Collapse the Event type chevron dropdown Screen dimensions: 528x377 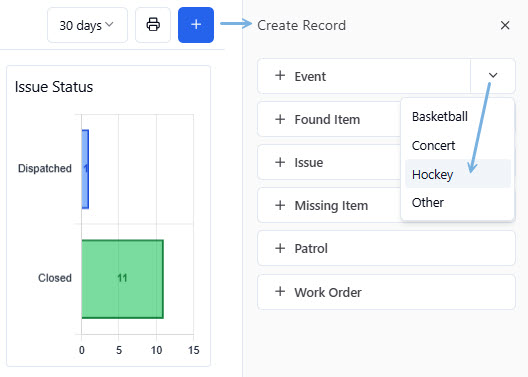493,75
